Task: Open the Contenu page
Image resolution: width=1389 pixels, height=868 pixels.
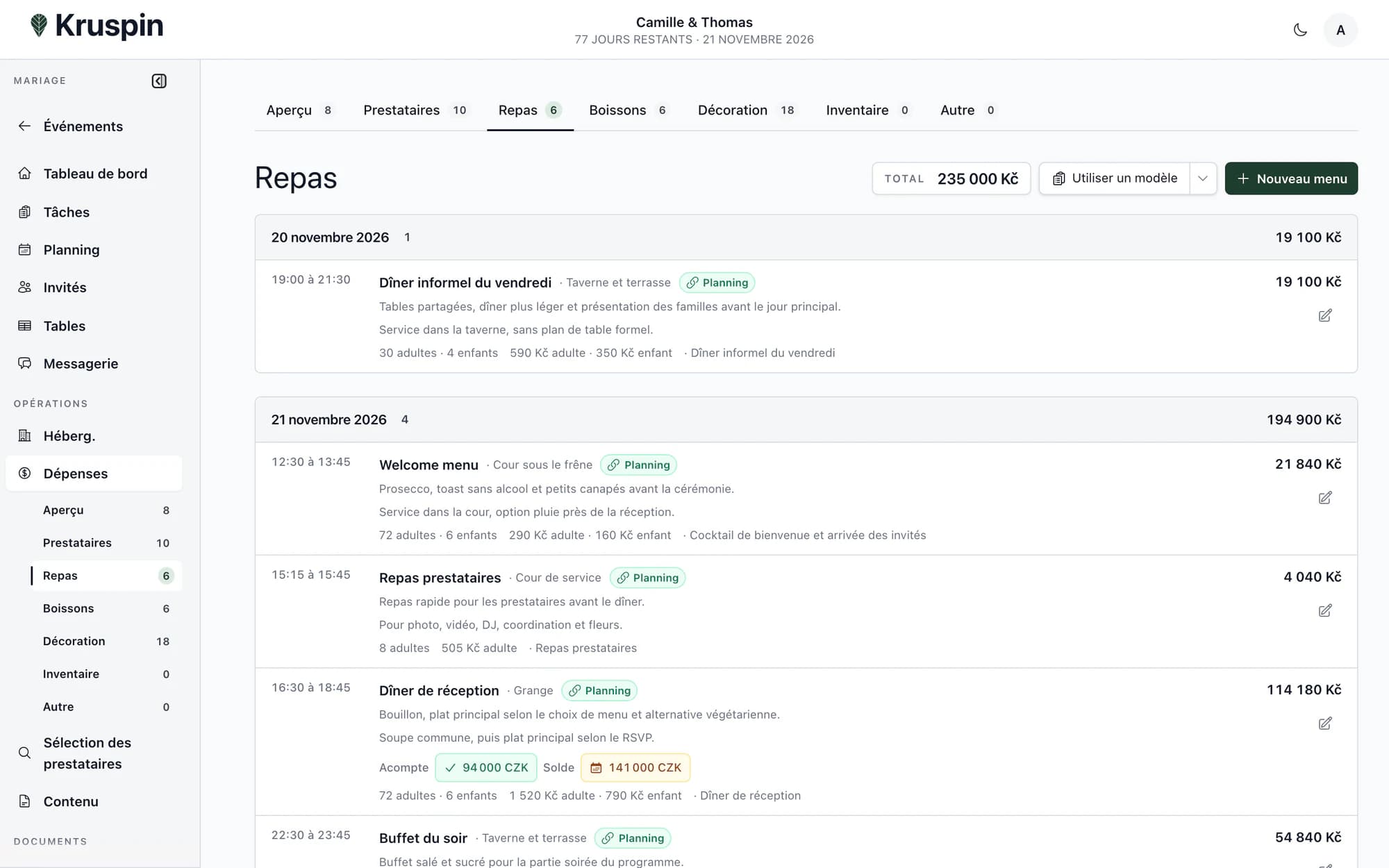Action: [x=94, y=801]
